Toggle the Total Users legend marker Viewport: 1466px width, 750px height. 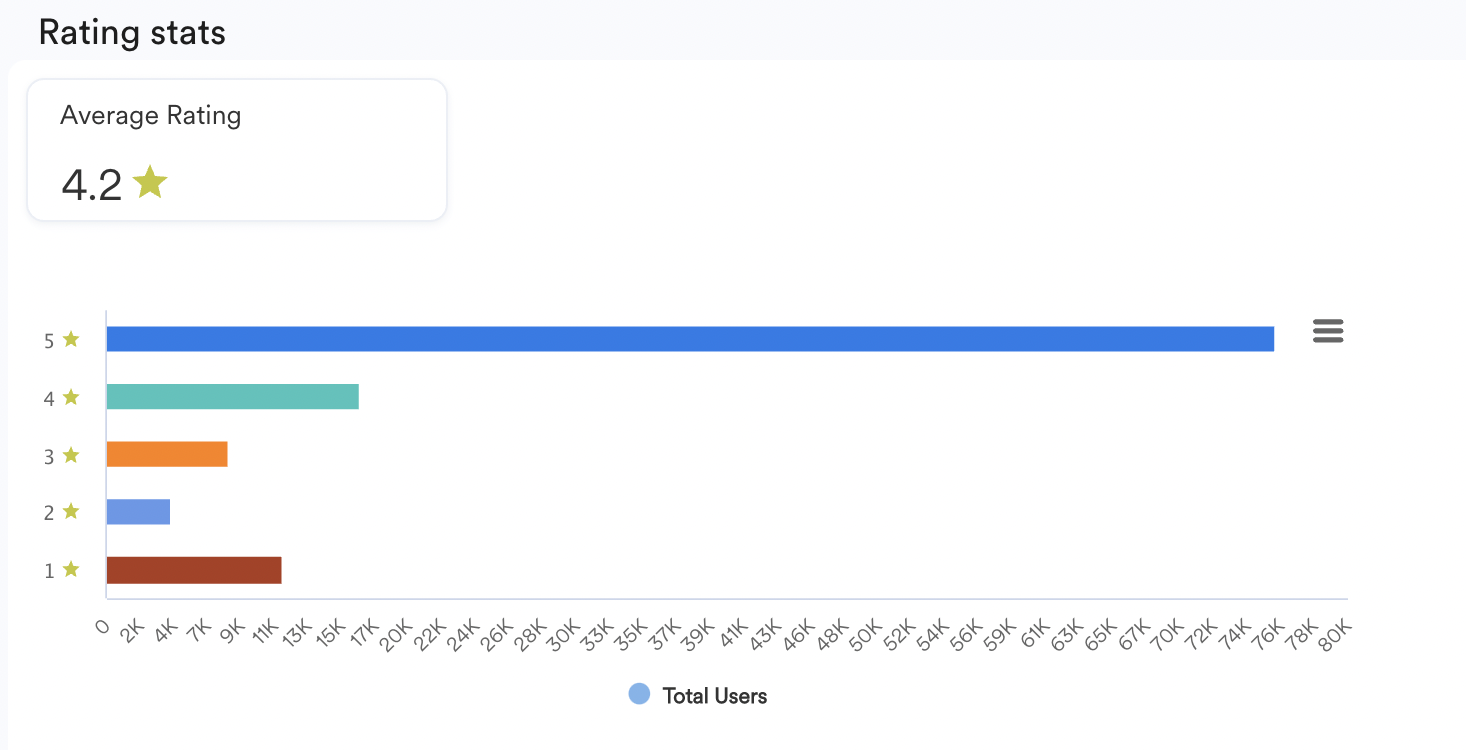[639, 694]
